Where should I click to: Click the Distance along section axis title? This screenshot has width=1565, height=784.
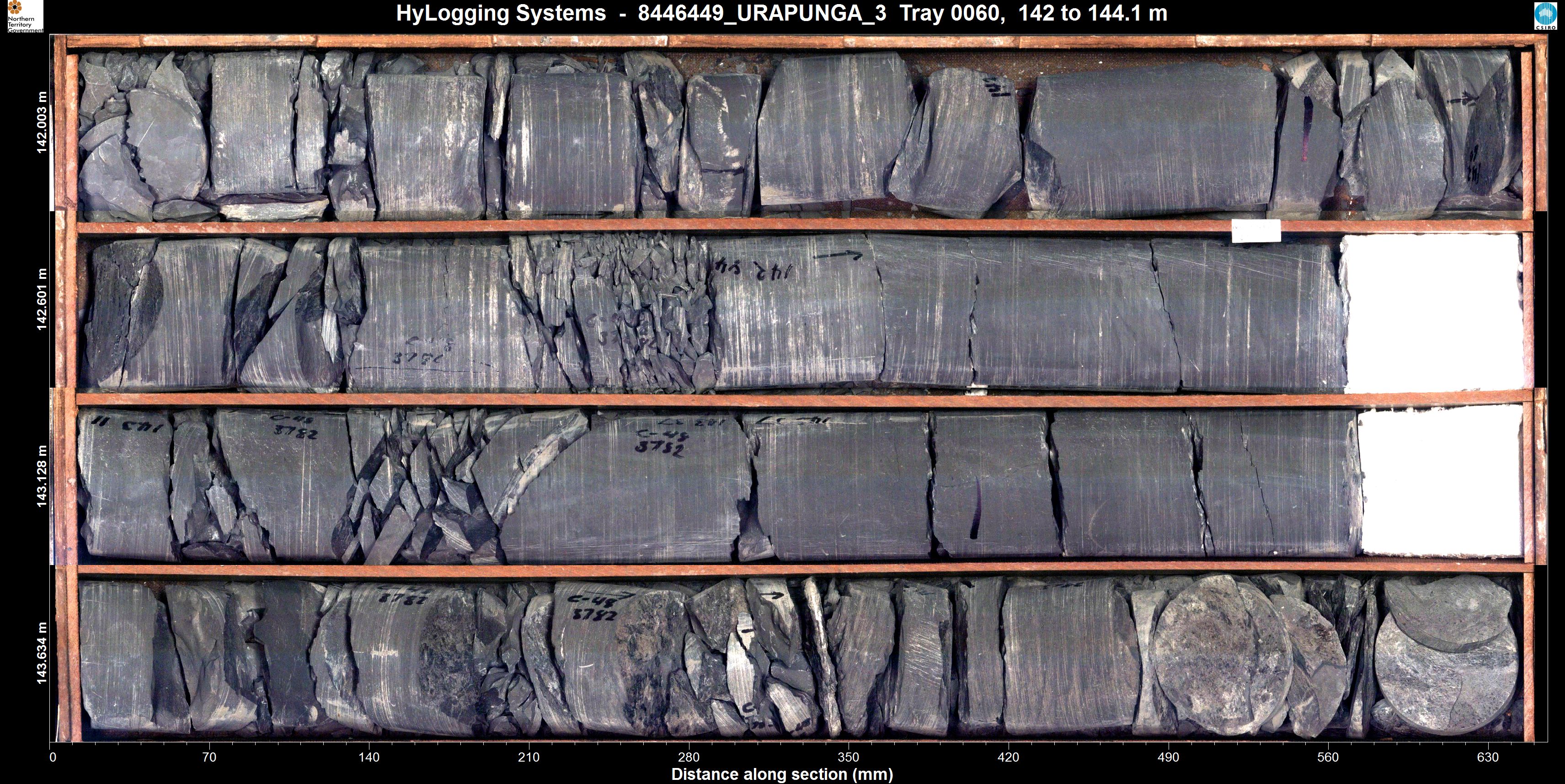(782, 774)
